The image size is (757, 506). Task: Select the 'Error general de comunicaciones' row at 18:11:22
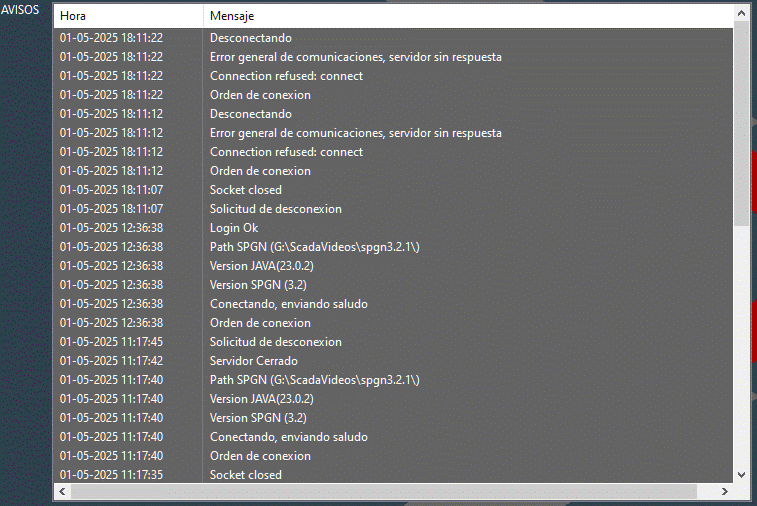[393, 57]
